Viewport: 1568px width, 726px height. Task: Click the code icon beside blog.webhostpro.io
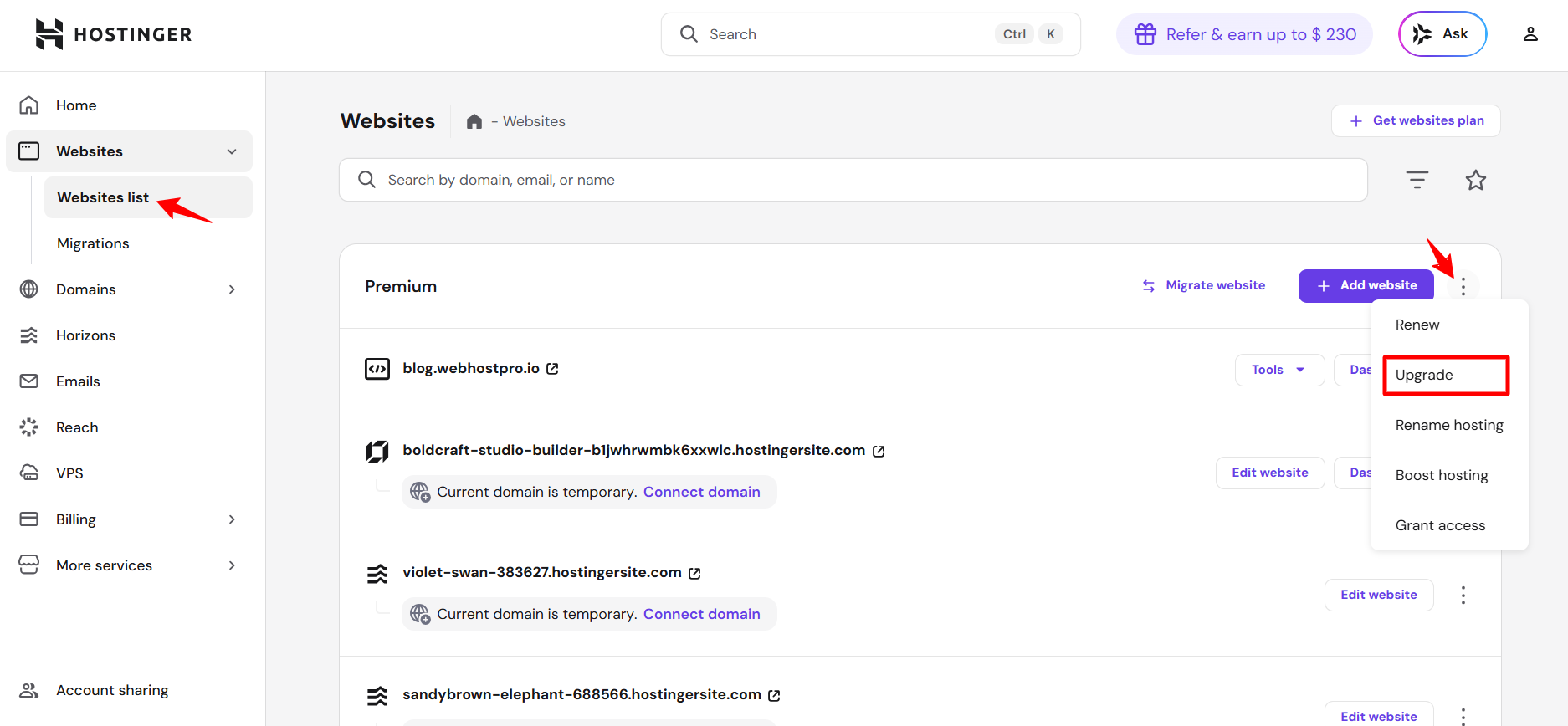[x=377, y=369]
